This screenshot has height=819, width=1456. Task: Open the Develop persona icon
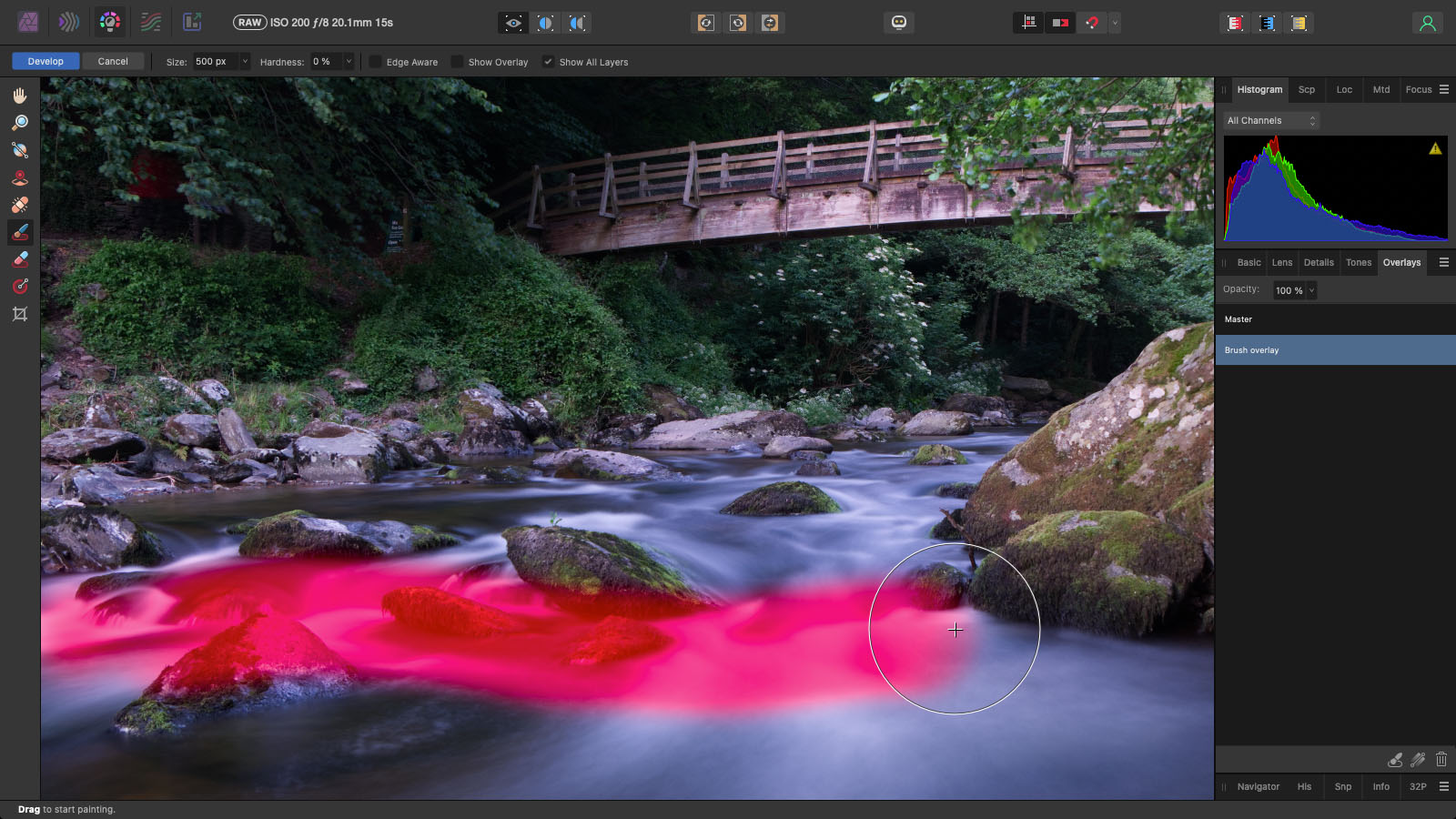110,22
